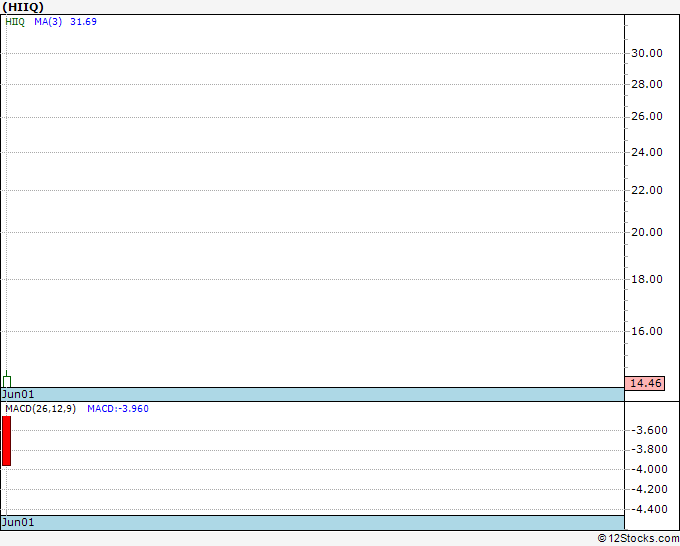680x546 pixels.
Task: Click the 31.69 moving average value
Action: [x=83, y=22]
